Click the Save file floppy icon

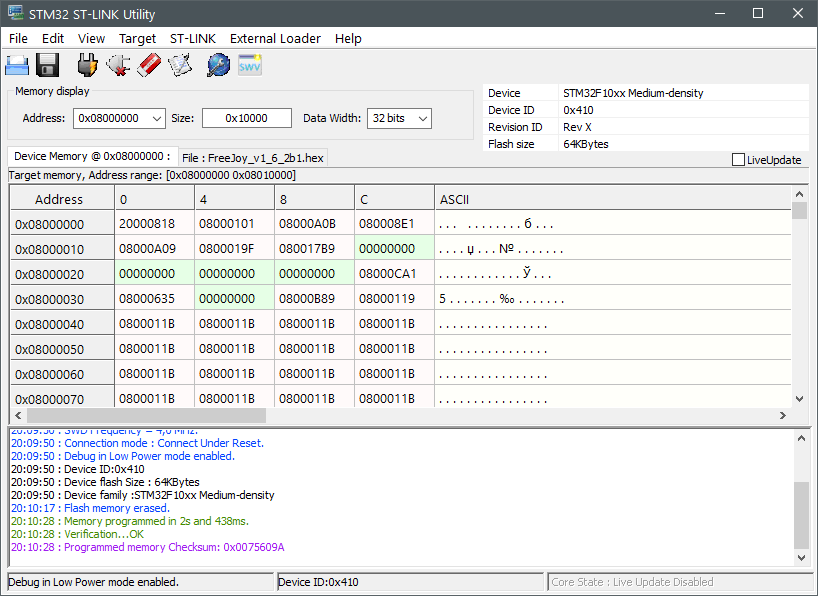point(47,66)
